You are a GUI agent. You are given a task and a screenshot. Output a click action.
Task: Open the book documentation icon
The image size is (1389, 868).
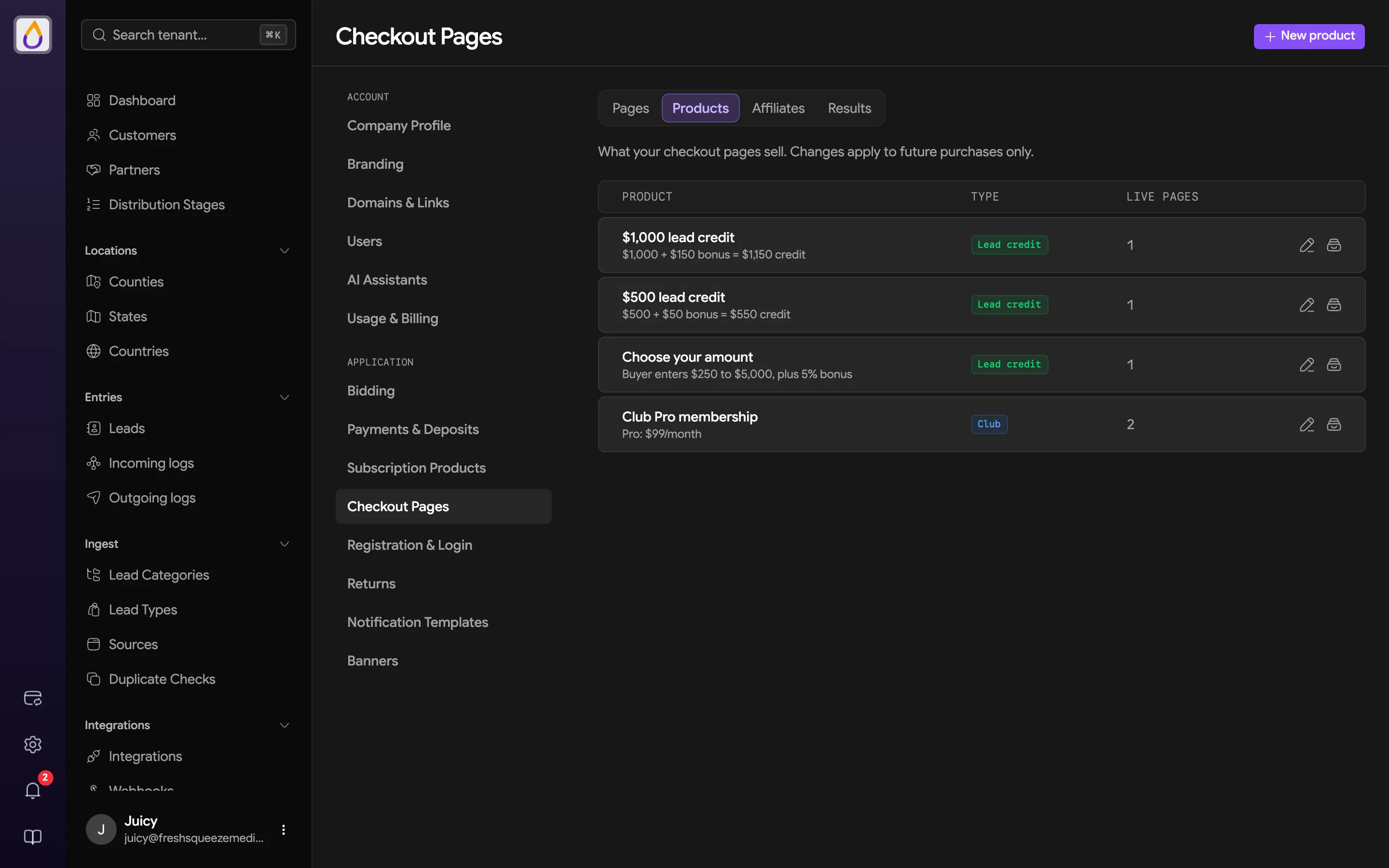tap(33, 837)
